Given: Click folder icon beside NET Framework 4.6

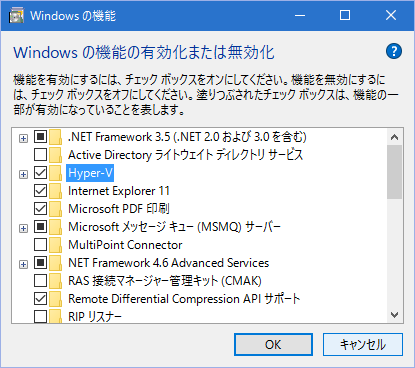Looking at the screenshot, I should pos(55,263).
